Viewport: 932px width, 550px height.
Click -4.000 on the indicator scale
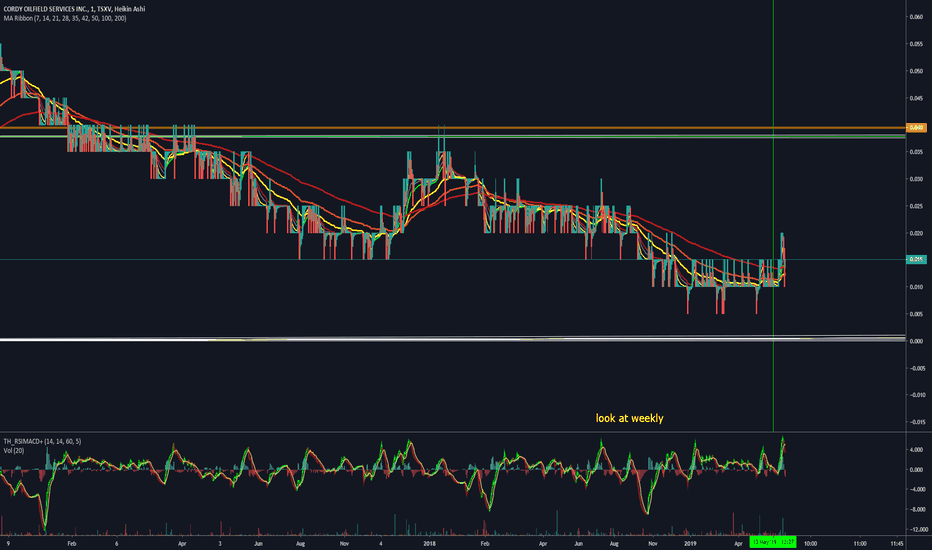[916, 489]
